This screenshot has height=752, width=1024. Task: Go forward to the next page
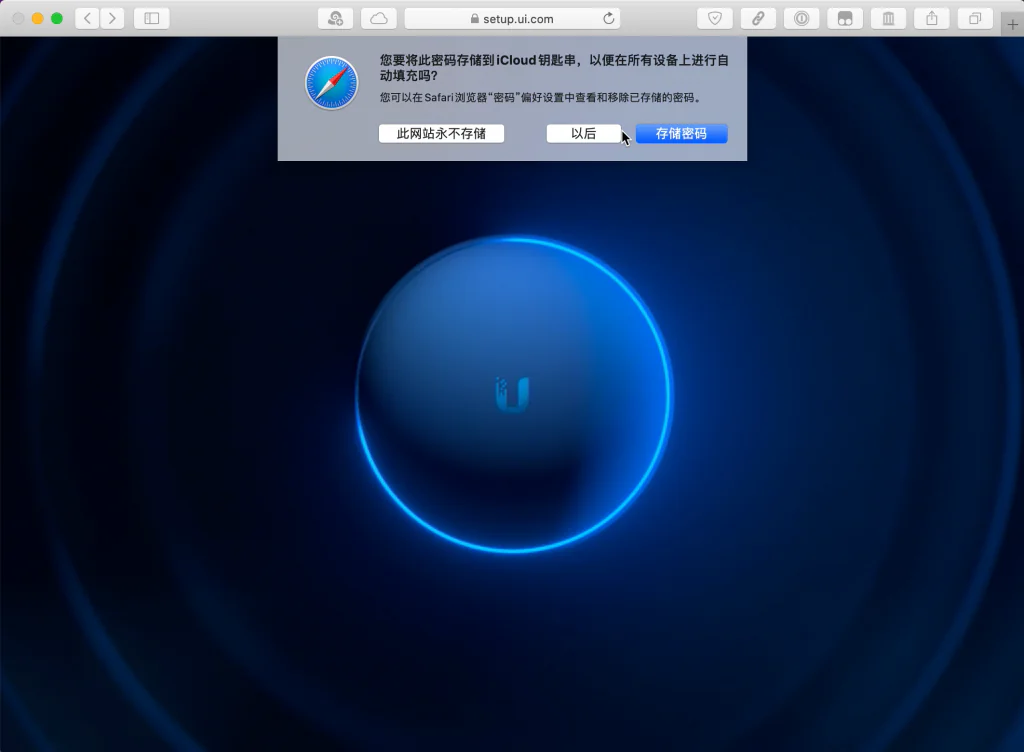click(112, 18)
